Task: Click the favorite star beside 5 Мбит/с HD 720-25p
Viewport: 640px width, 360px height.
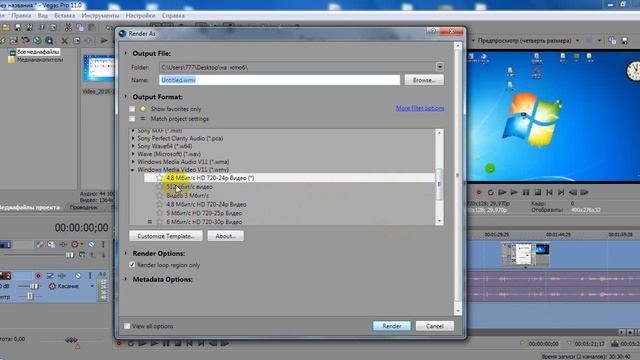Action: (159, 213)
